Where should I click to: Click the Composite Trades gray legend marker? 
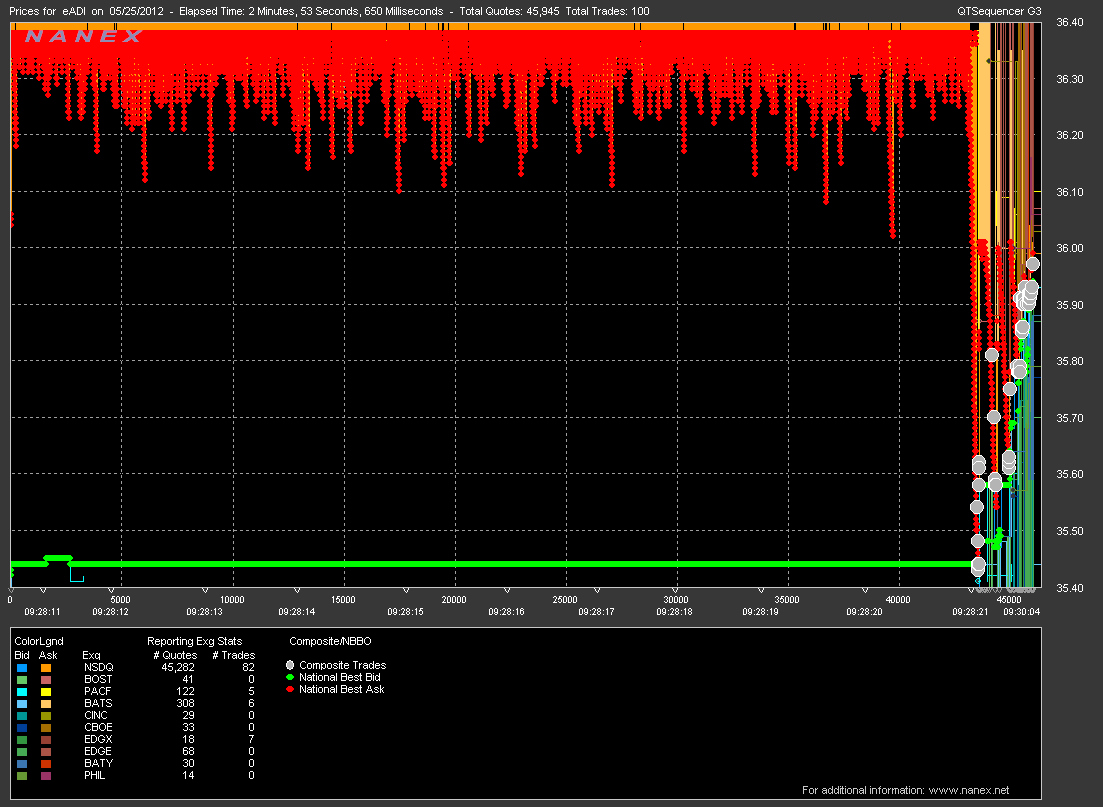click(290, 665)
